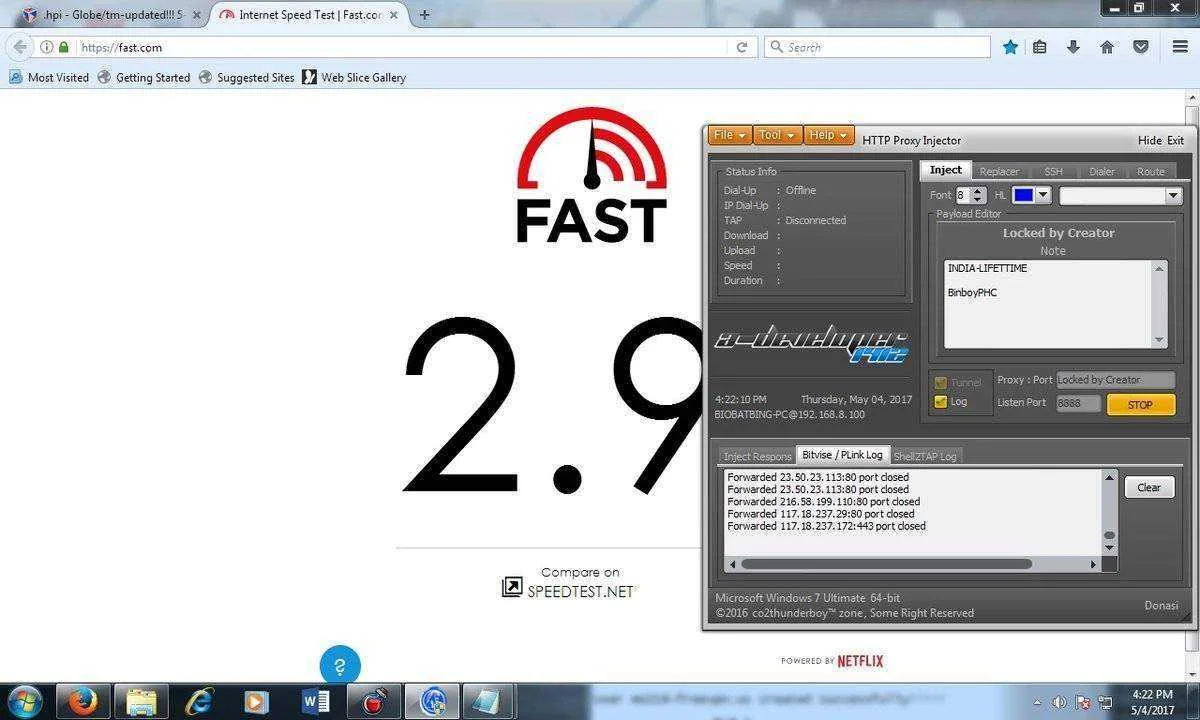
Task: Open a new browser tab with plus
Action: (x=425, y=15)
